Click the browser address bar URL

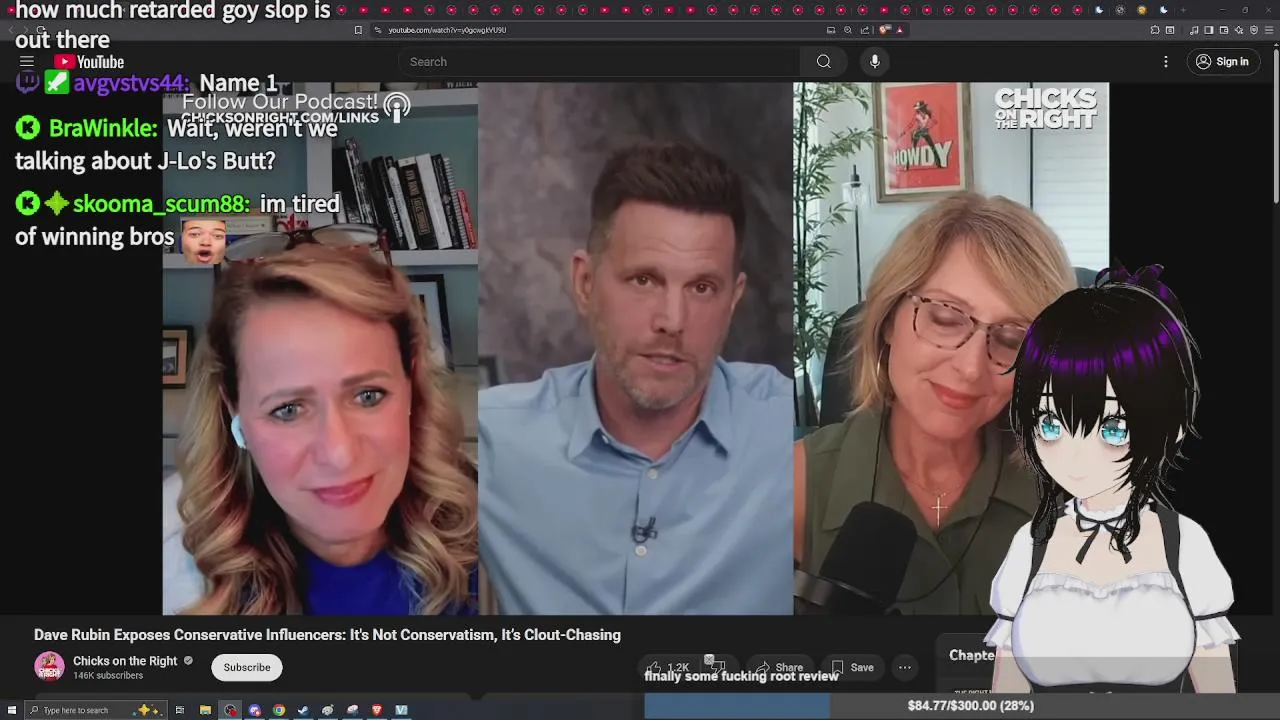click(447, 30)
